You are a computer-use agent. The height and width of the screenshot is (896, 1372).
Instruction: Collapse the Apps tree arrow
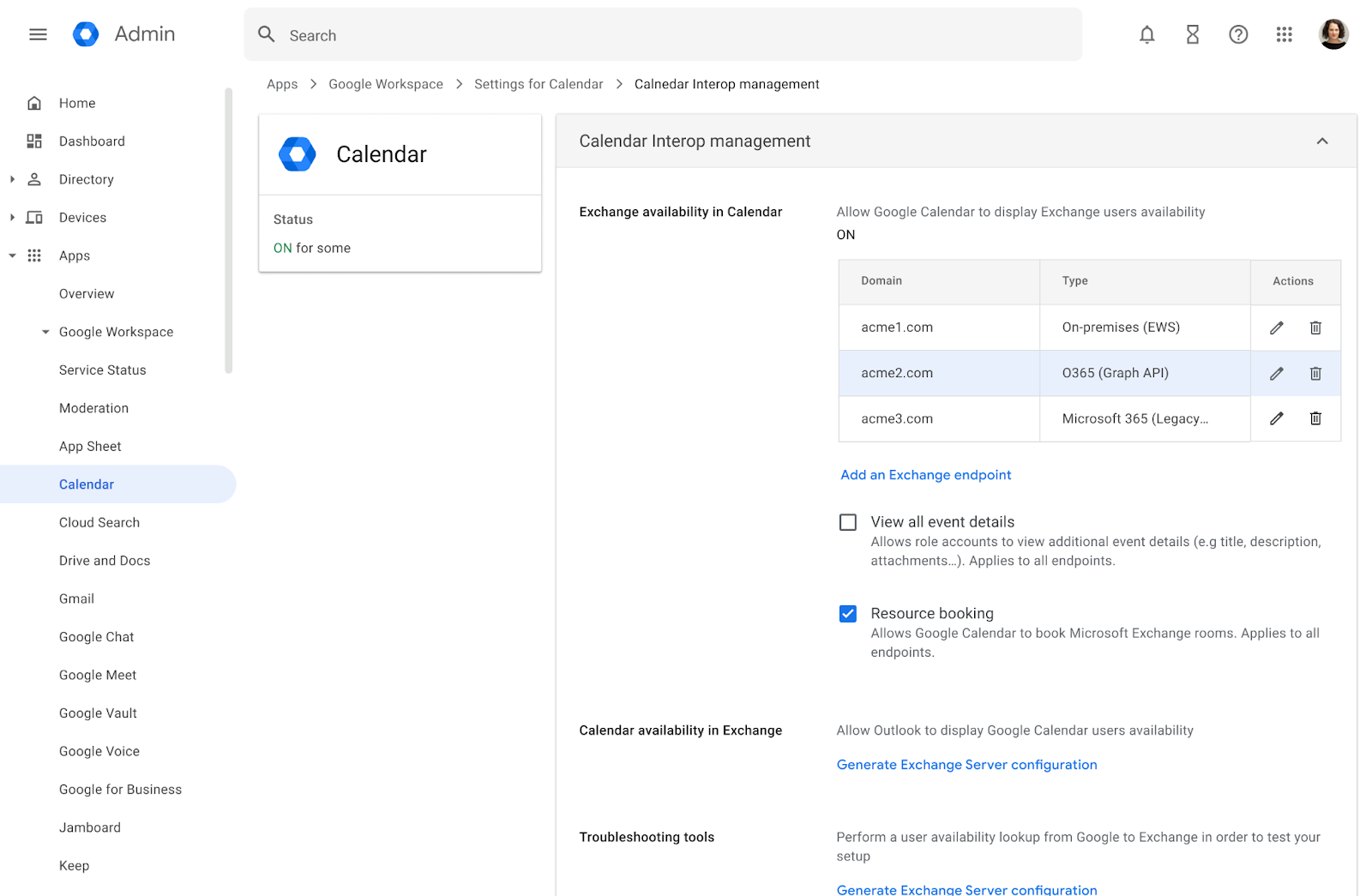point(12,256)
